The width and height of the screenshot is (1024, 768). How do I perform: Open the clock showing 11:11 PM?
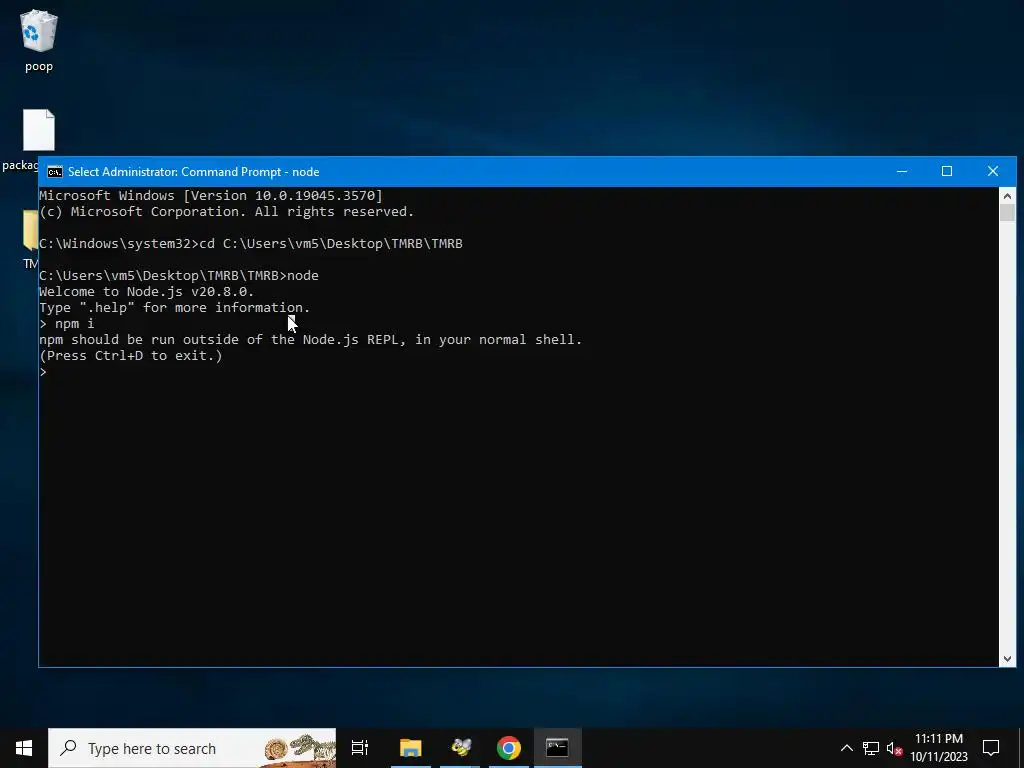(x=939, y=748)
